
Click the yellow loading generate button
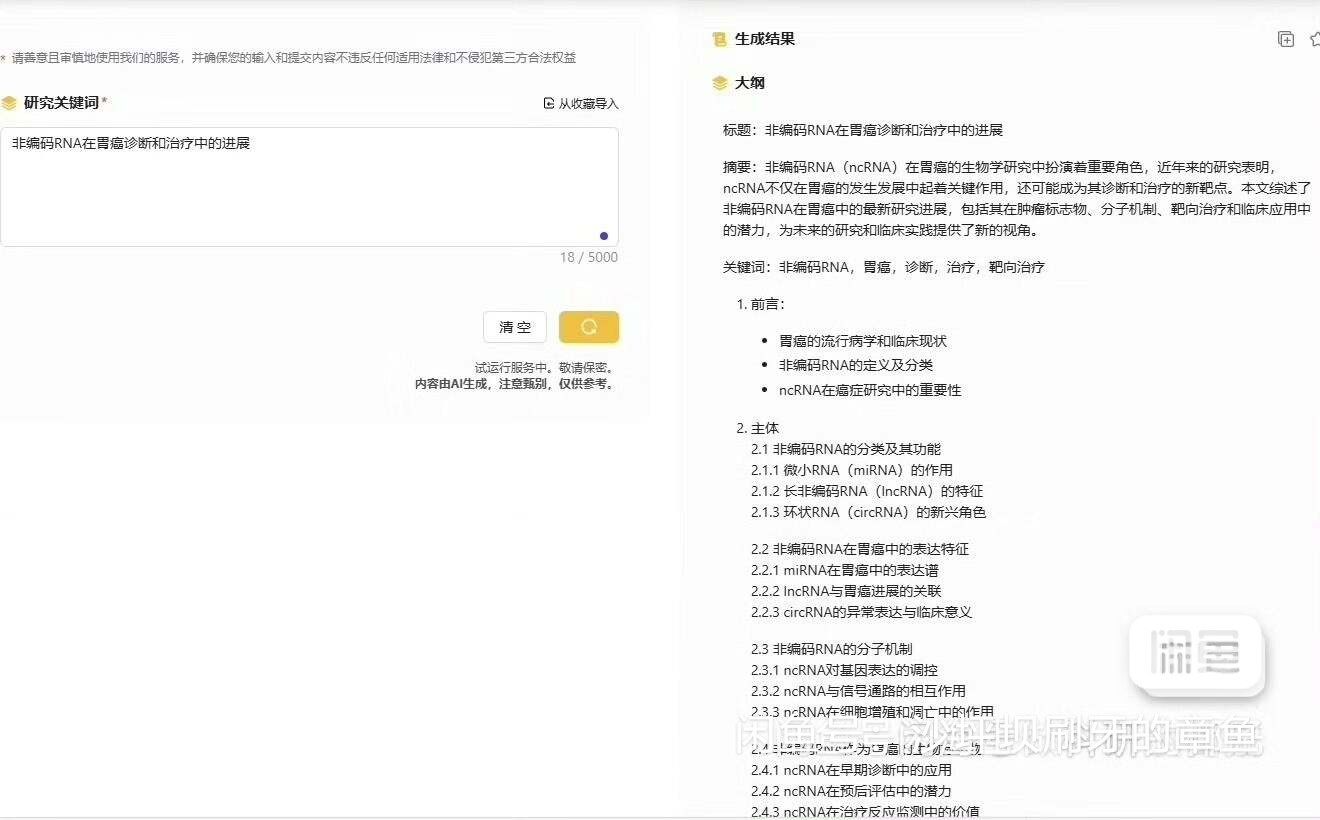pyautogui.click(x=589, y=327)
